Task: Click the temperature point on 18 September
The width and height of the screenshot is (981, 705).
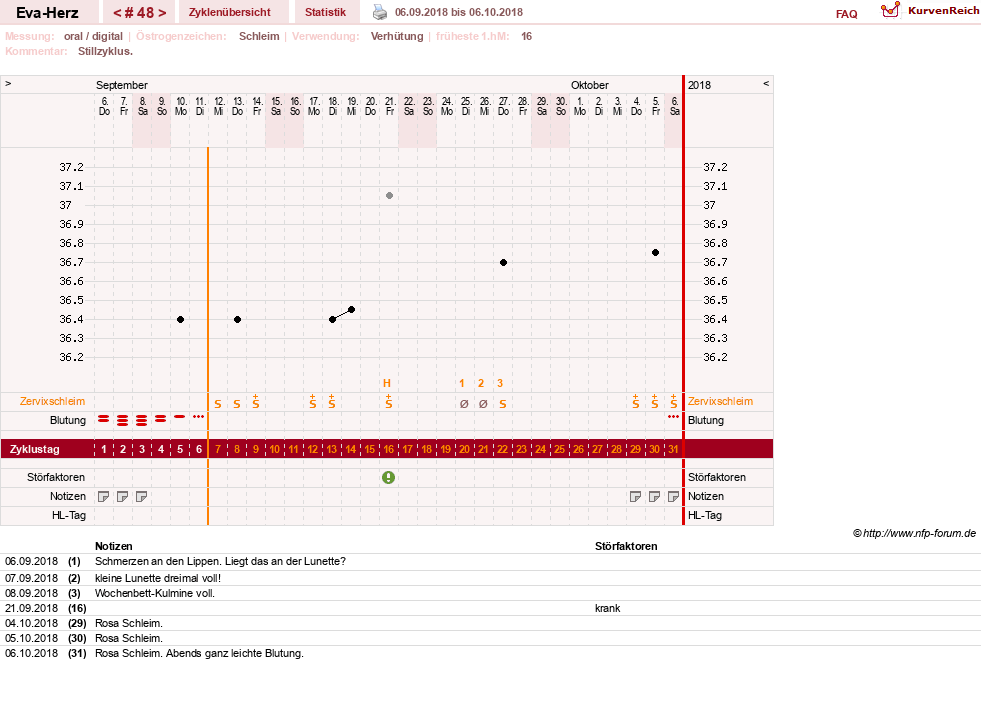Action: [x=332, y=320]
